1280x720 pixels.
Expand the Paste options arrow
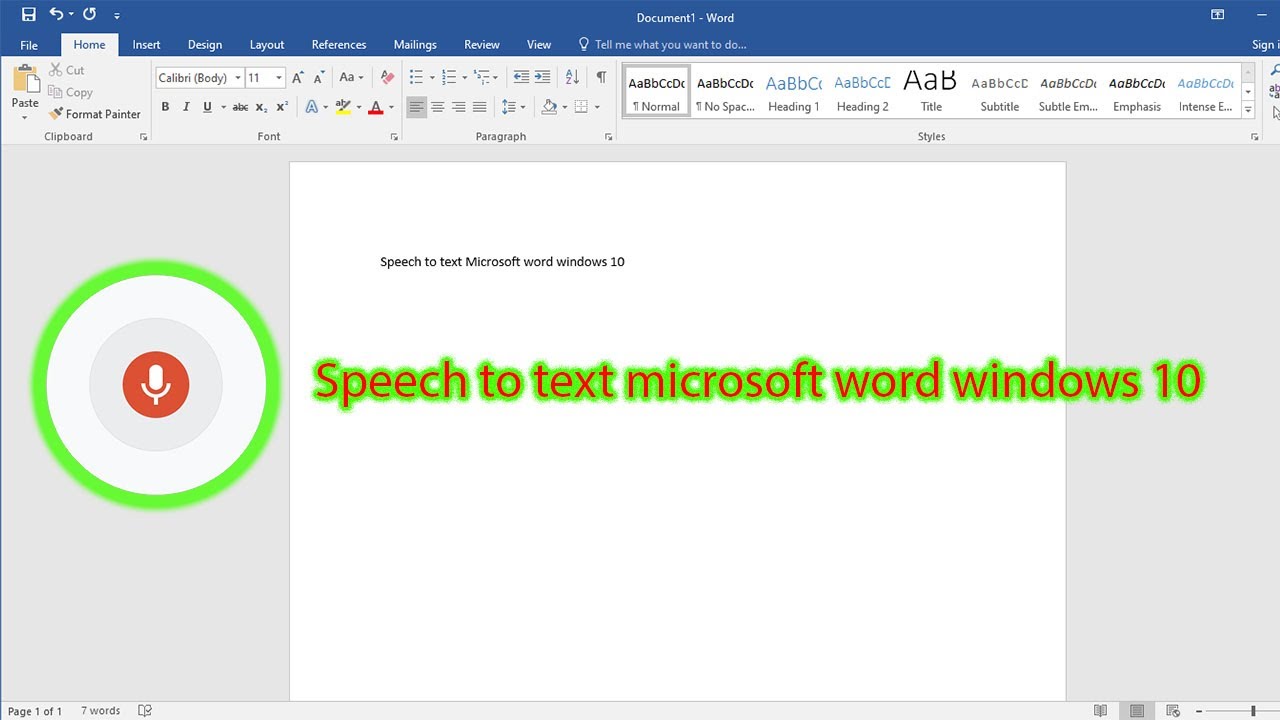coord(25,117)
